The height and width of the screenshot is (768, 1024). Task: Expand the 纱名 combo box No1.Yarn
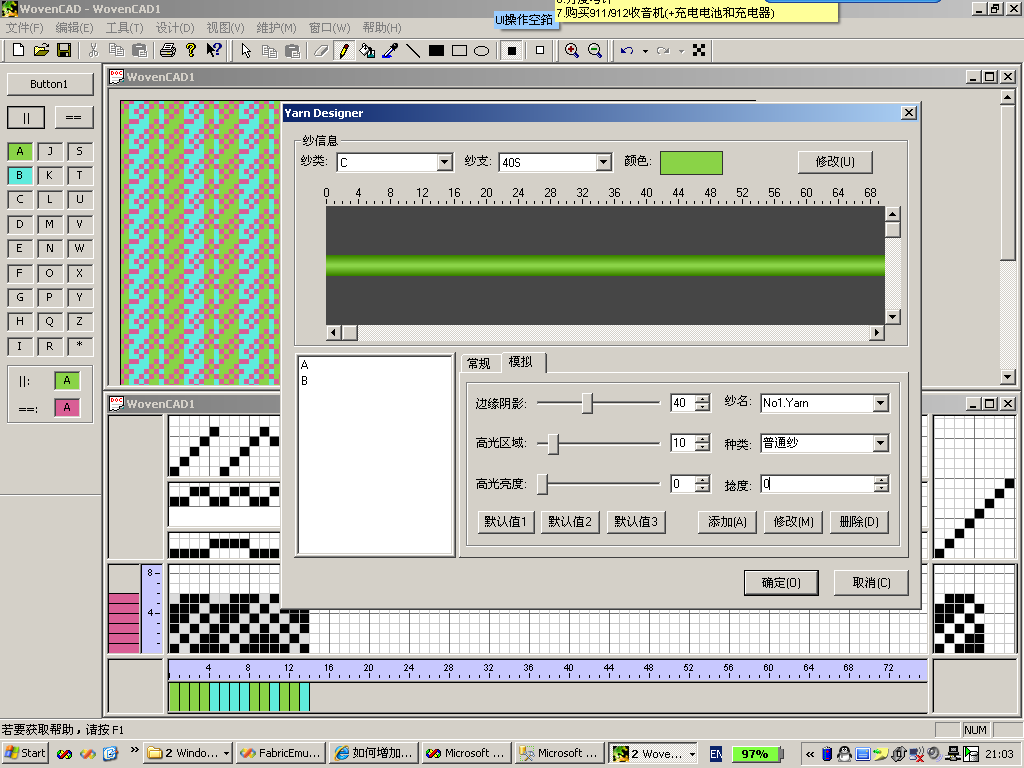coord(880,403)
